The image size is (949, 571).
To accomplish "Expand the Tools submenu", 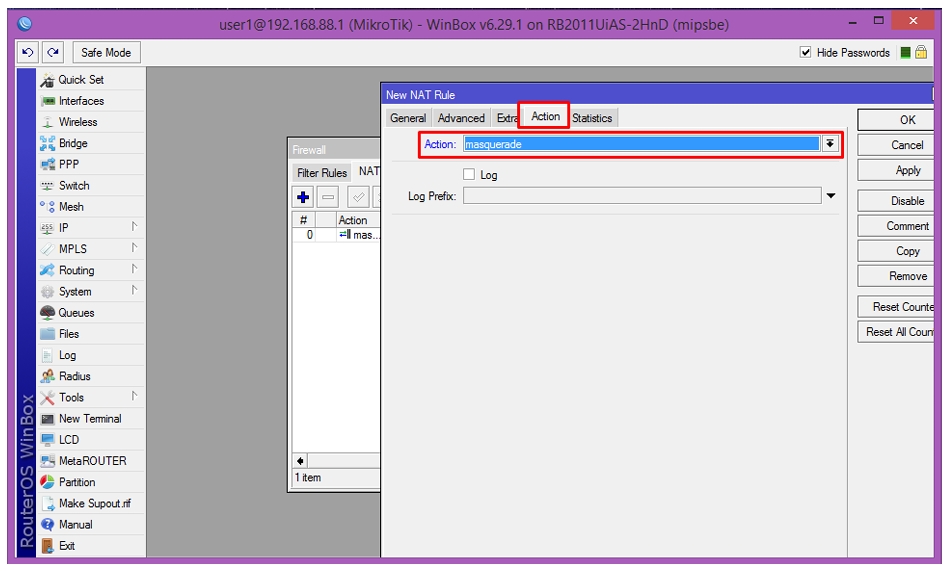I will tap(134, 397).
